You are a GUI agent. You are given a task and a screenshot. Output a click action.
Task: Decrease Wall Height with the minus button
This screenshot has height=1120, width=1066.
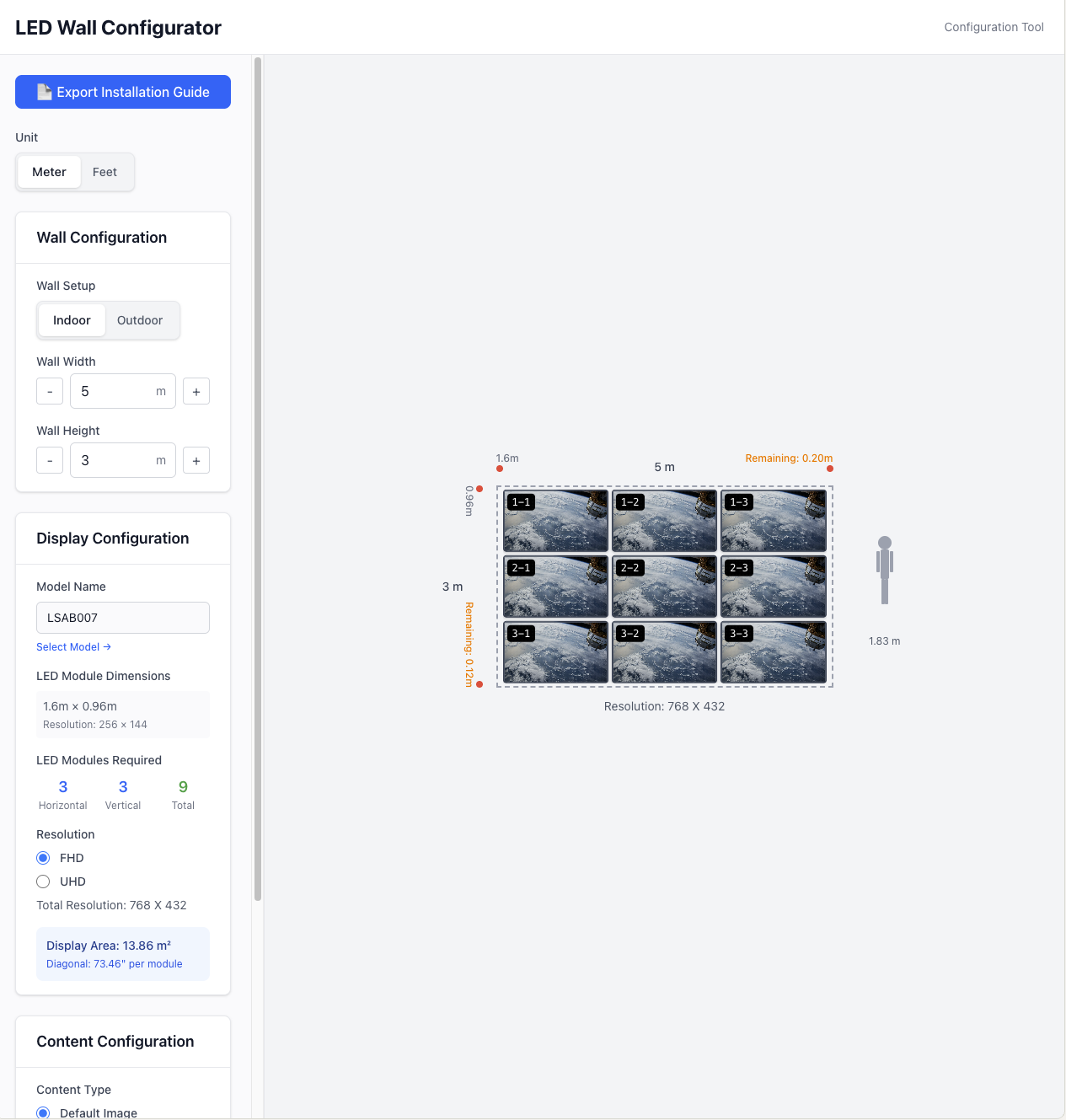coord(49,460)
